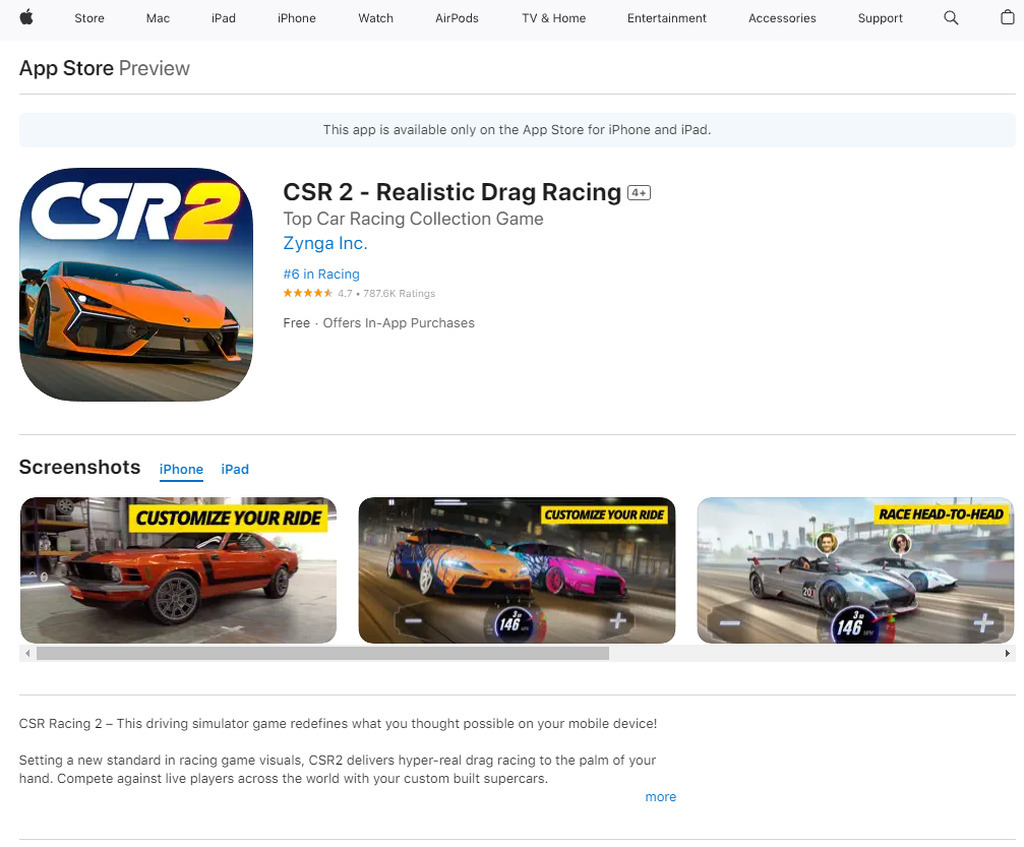Open the iPhone menu in navigation bar

pyautogui.click(x=296, y=18)
